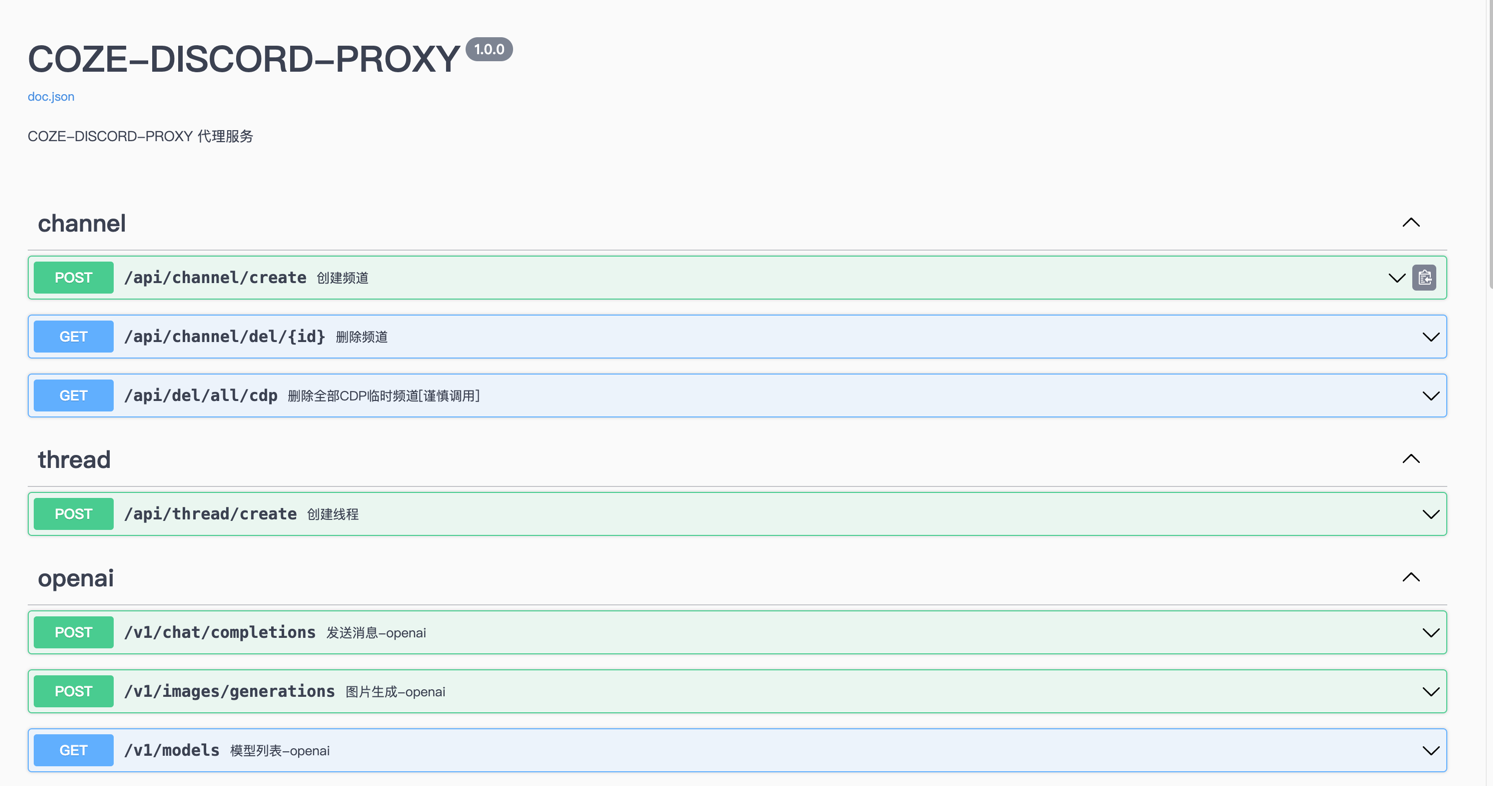Click the 创建频道 description
This screenshot has height=786, width=1493.
(343, 279)
